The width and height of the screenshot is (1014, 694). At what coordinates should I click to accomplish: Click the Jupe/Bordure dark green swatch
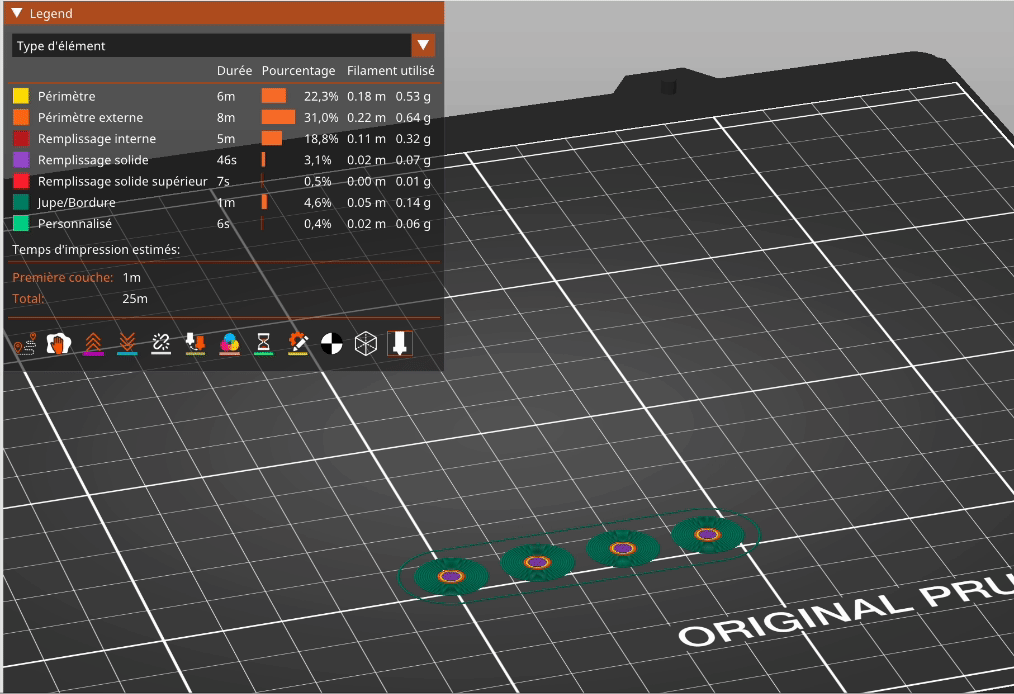pos(21,202)
